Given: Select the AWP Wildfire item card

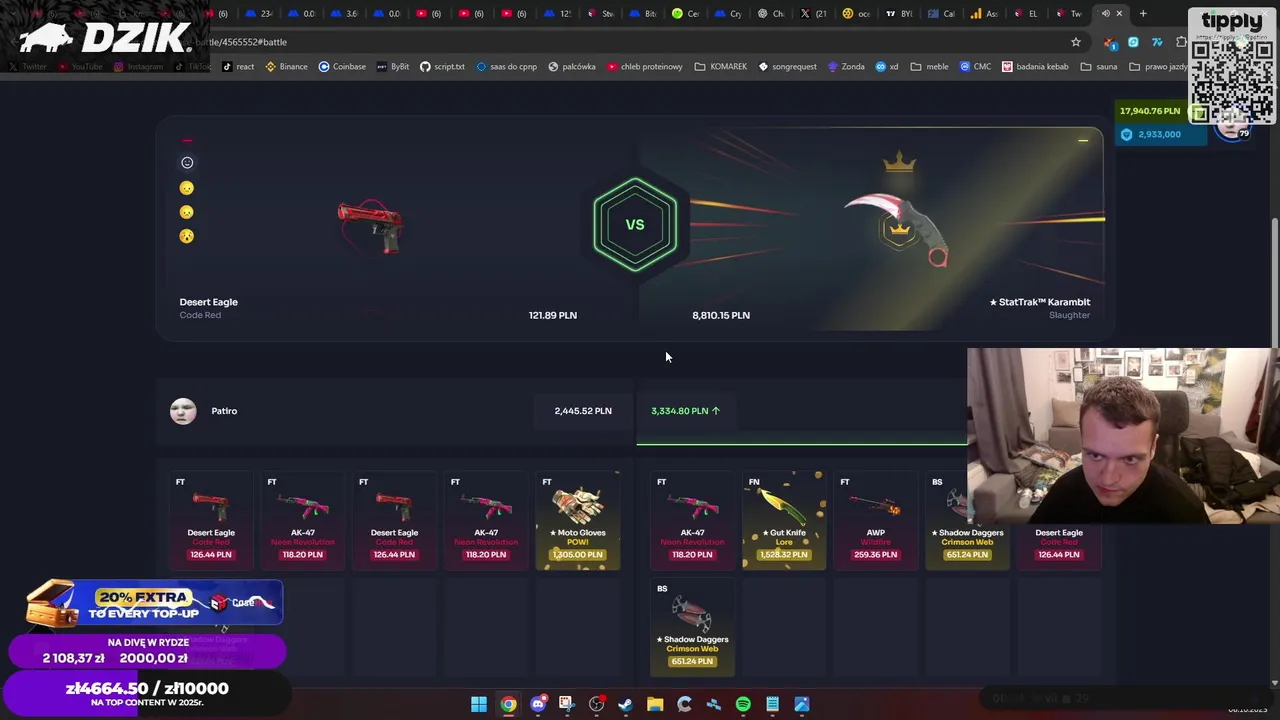Looking at the screenshot, I should [x=875, y=520].
